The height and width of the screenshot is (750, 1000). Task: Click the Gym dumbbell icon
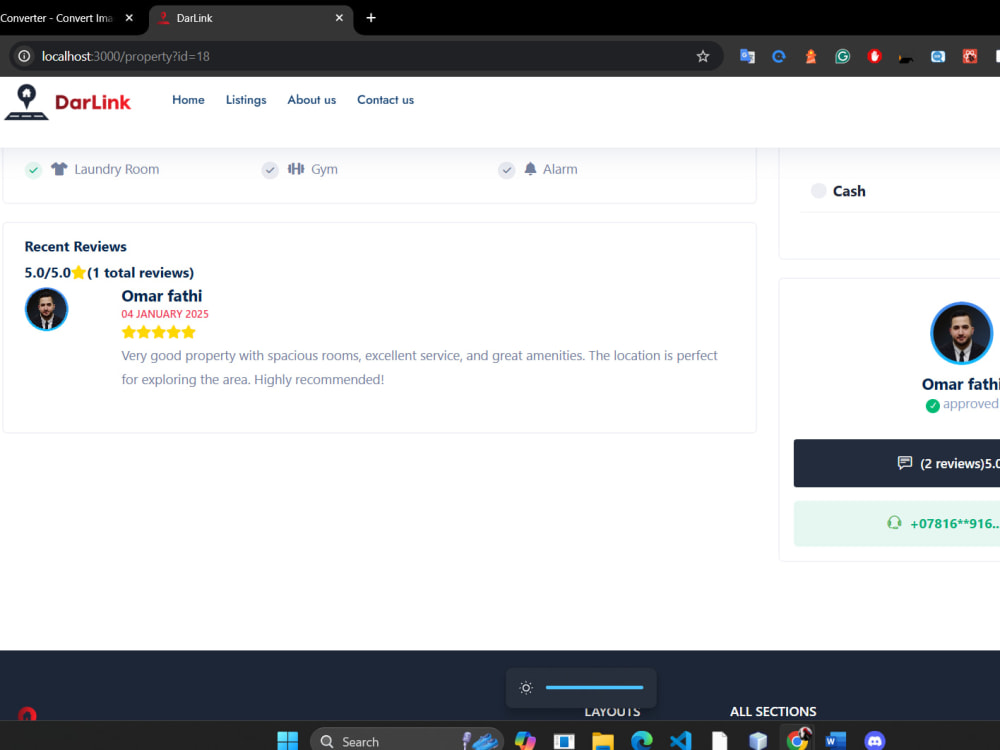coord(295,168)
